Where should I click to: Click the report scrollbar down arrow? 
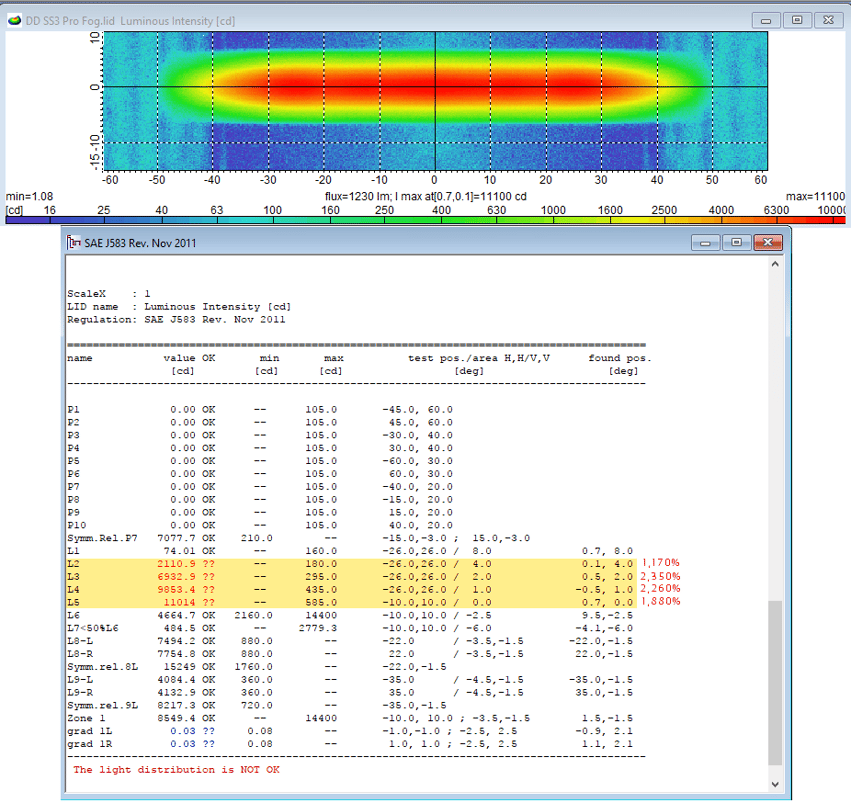(x=775, y=784)
